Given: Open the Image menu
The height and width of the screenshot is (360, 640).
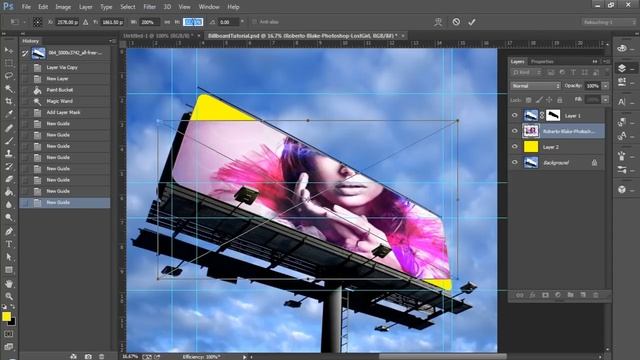Looking at the screenshot, I should coord(63,7).
